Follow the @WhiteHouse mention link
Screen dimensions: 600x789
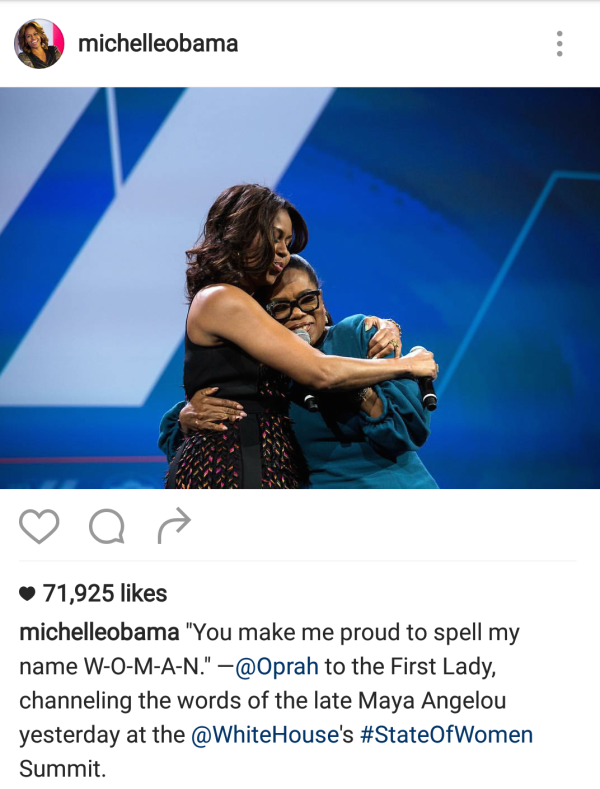[x=266, y=735]
